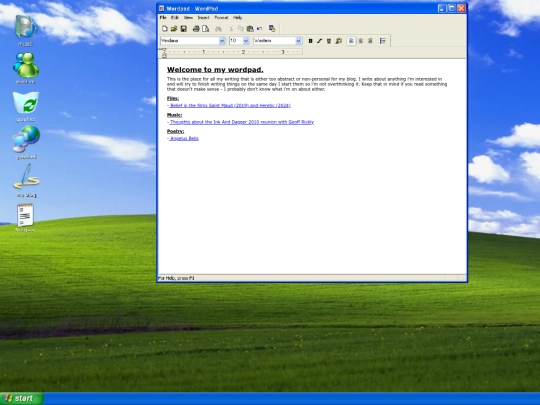The width and height of the screenshot is (540, 405).
Task: Select the my blog desktop icon
Action: [x=27, y=180]
